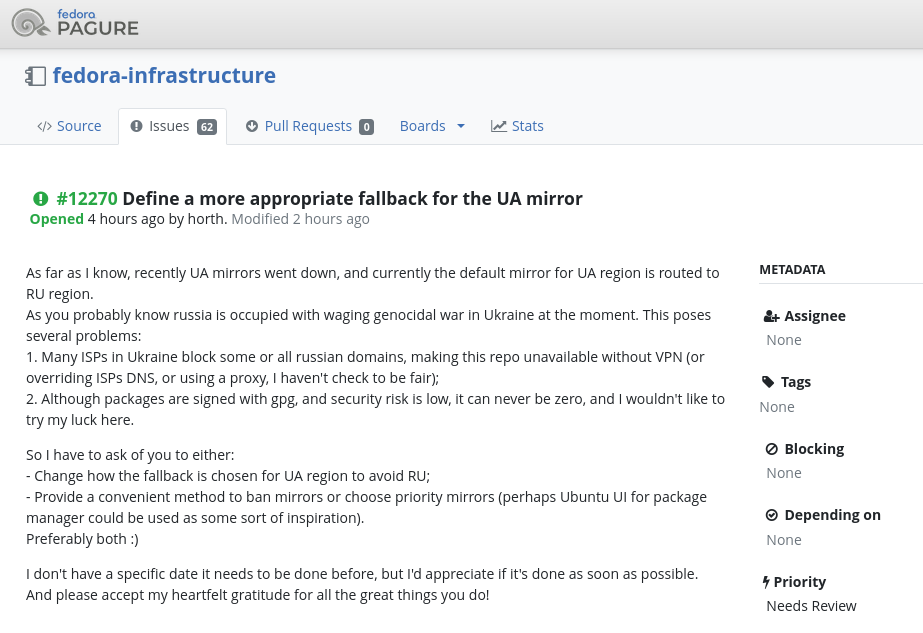Image resolution: width=923 pixels, height=633 pixels.
Task: Click the Depending on check icon
Action: [x=772, y=515]
